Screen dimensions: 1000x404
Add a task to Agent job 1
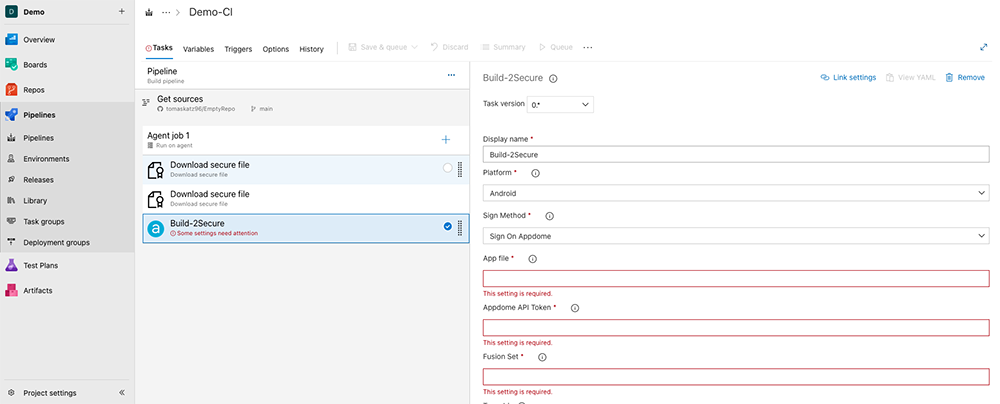coord(446,139)
